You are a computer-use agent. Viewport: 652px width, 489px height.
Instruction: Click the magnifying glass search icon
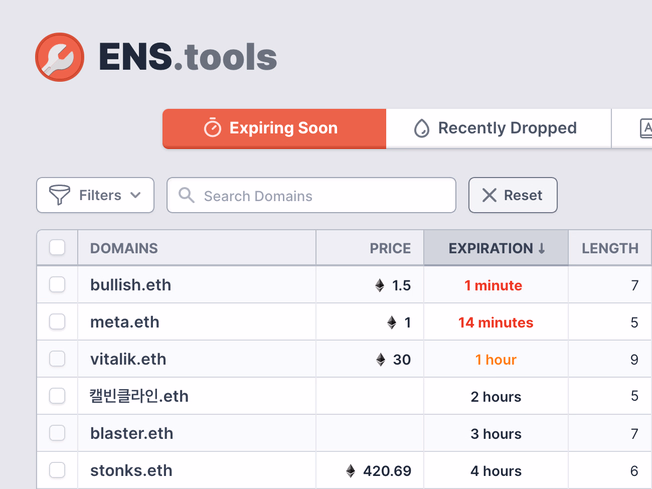(x=186, y=195)
